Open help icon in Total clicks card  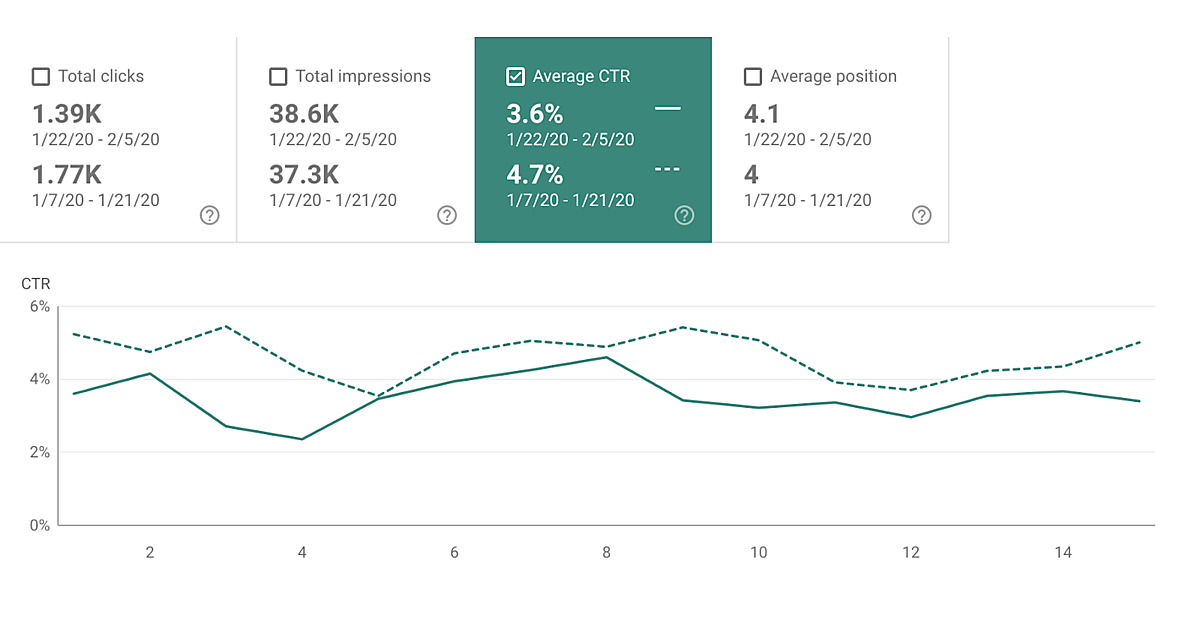click(x=209, y=215)
